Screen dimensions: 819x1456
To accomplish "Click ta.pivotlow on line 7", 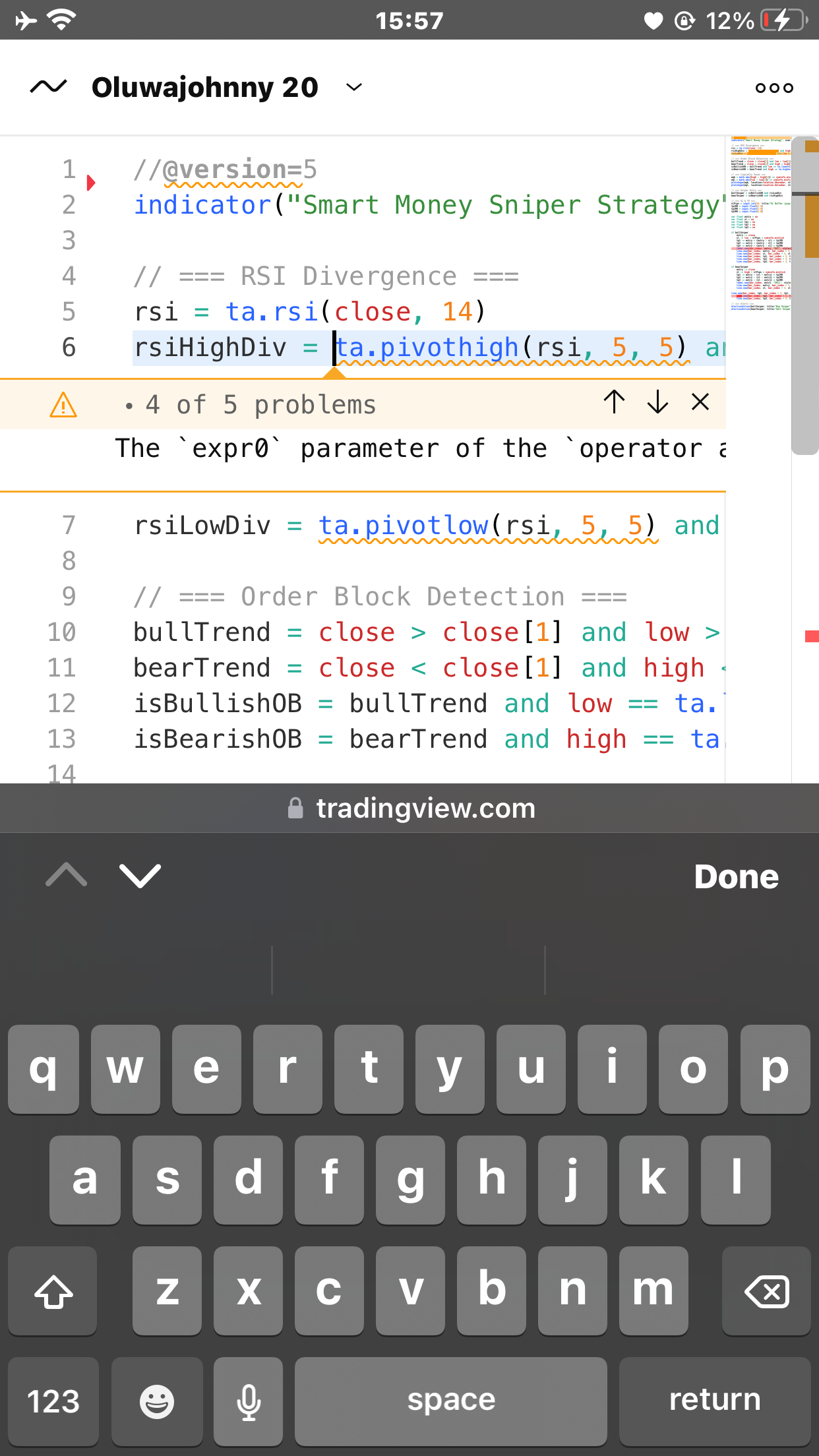I will pos(404,526).
